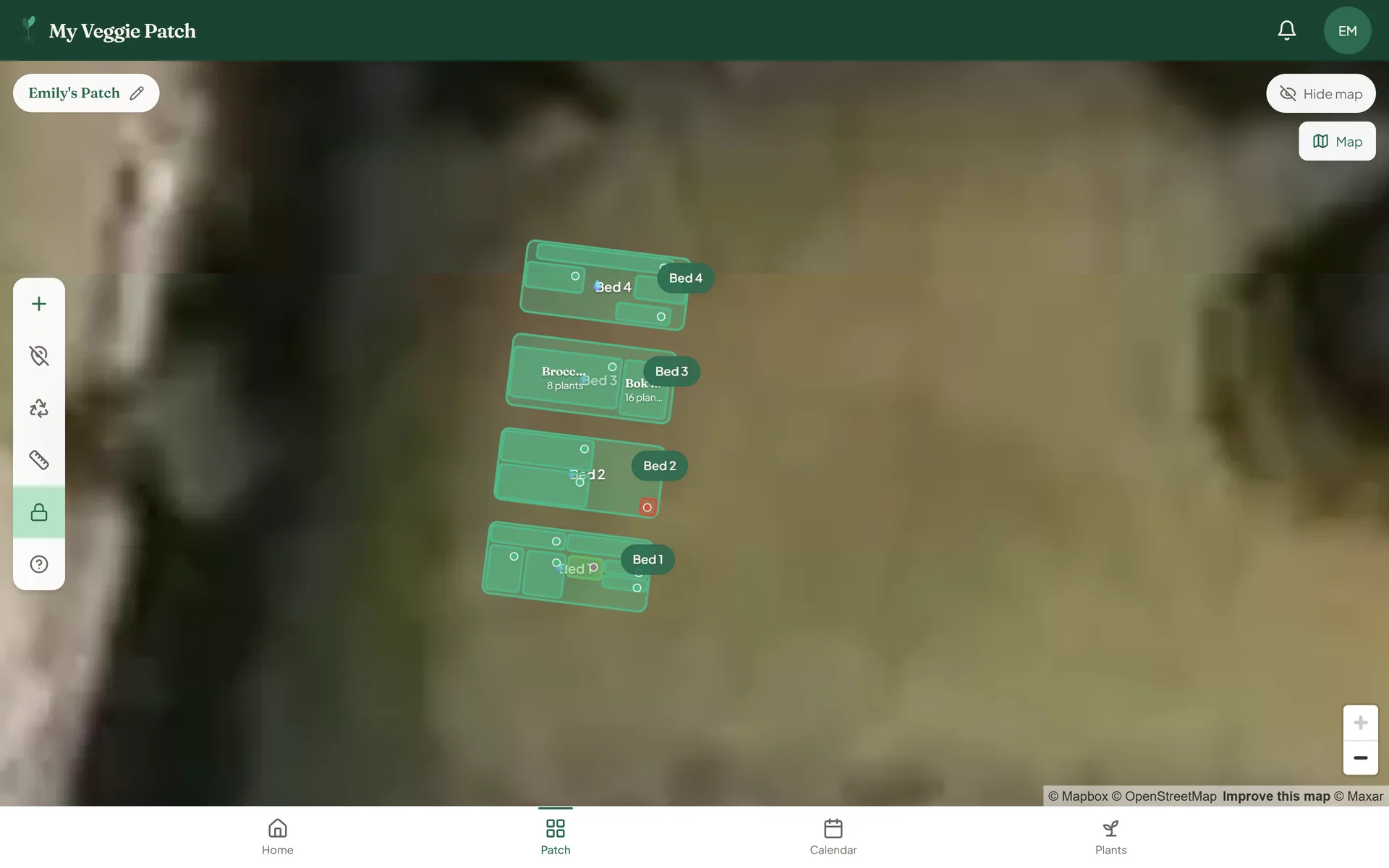Select the Bed 4 label pill
This screenshot has height=868, width=1389.
tap(685, 278)
